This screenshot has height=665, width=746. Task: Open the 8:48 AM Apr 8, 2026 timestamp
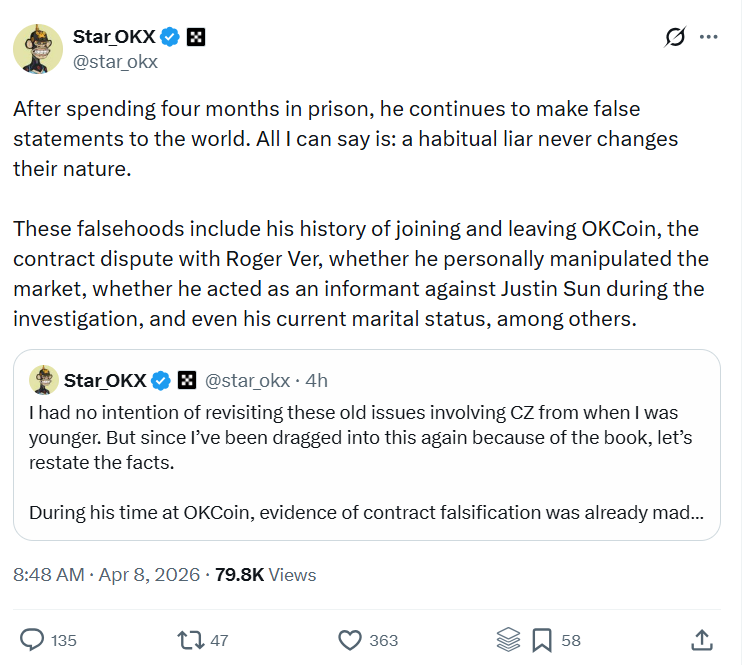pos(105,575)
